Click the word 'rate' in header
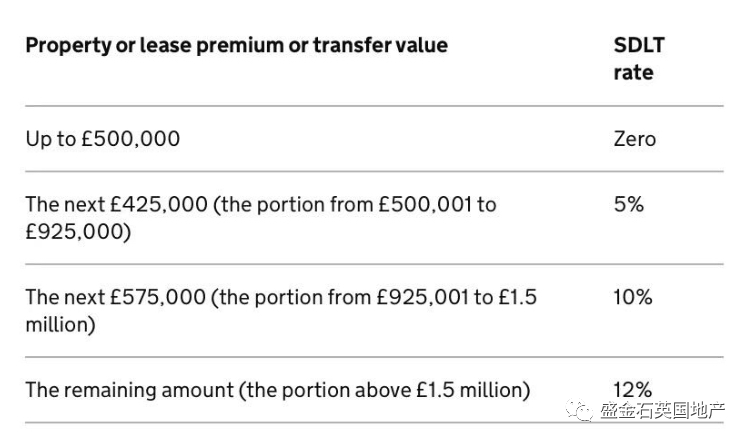 pyautogui.click(x=633, y=73)
